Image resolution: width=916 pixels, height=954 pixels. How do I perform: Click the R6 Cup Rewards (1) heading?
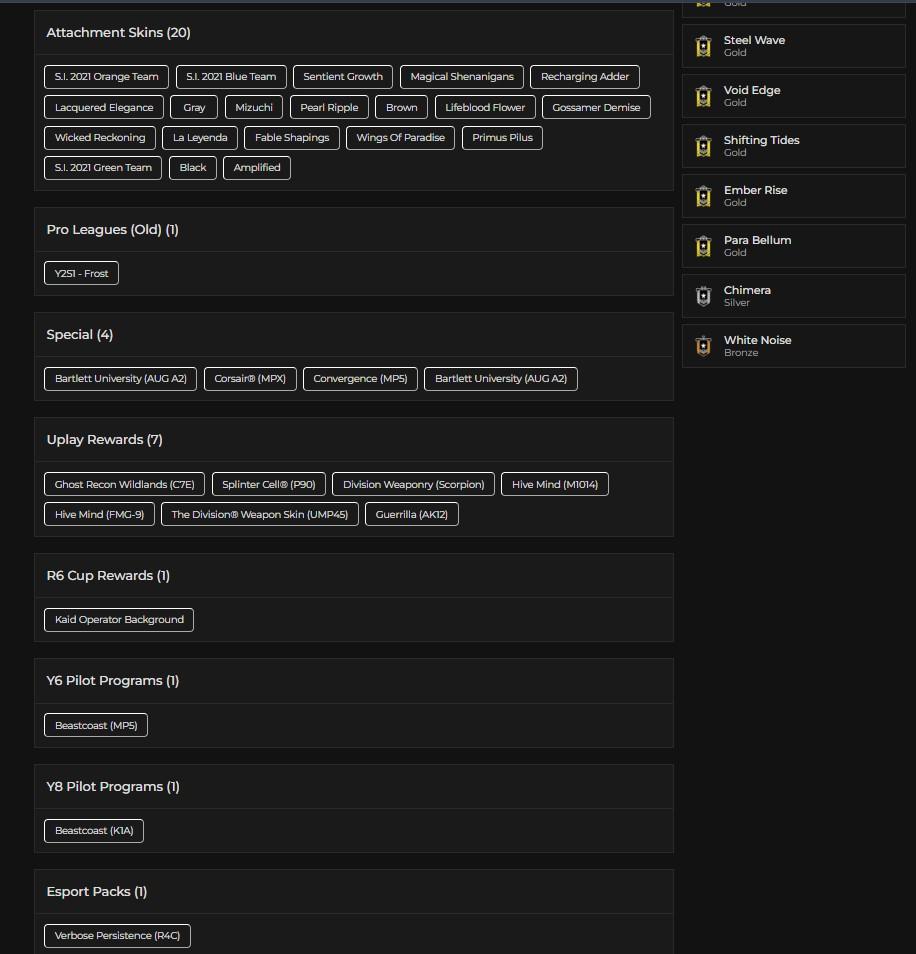tap(108, 576)
